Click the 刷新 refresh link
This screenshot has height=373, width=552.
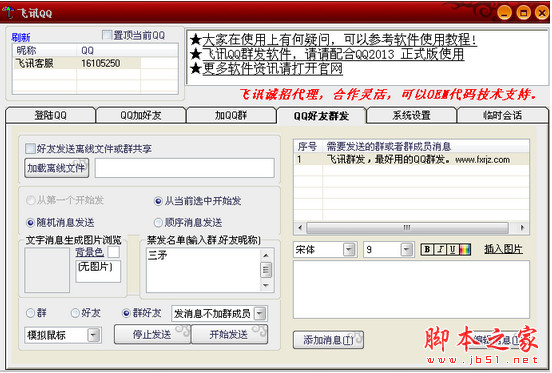(x=21, y=37)
